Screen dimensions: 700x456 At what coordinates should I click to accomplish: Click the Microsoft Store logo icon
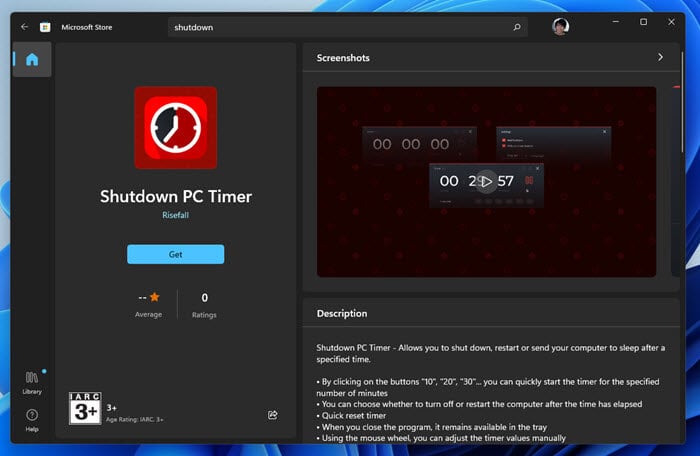coord(45,27)
